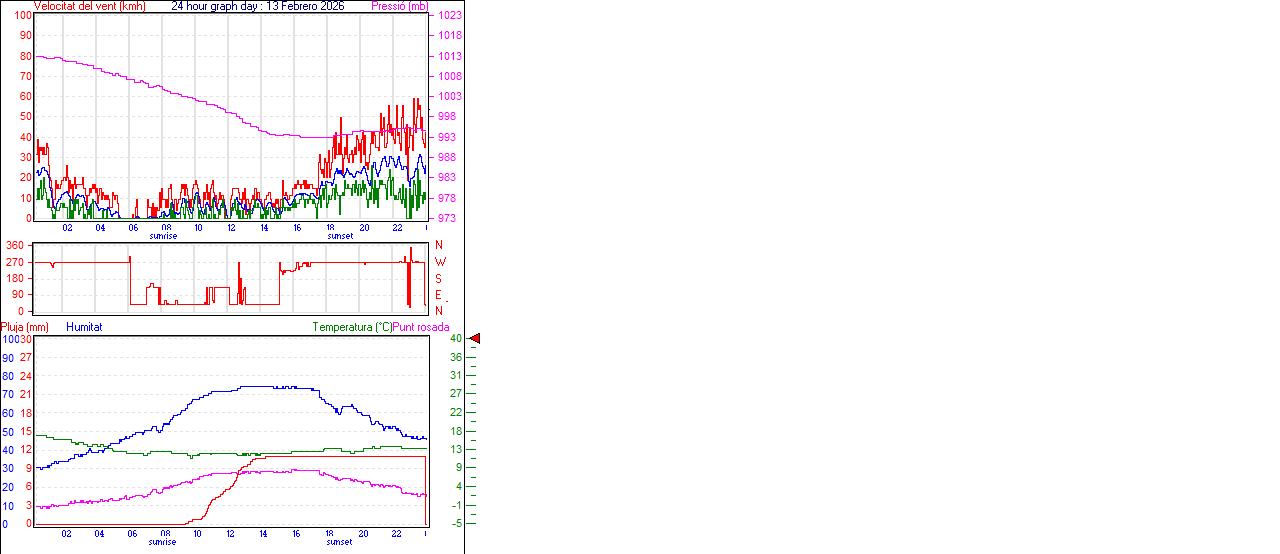Click the sunset label under the bottom chart
This screenshot has width=1280, height=554.
pos(340,542)
